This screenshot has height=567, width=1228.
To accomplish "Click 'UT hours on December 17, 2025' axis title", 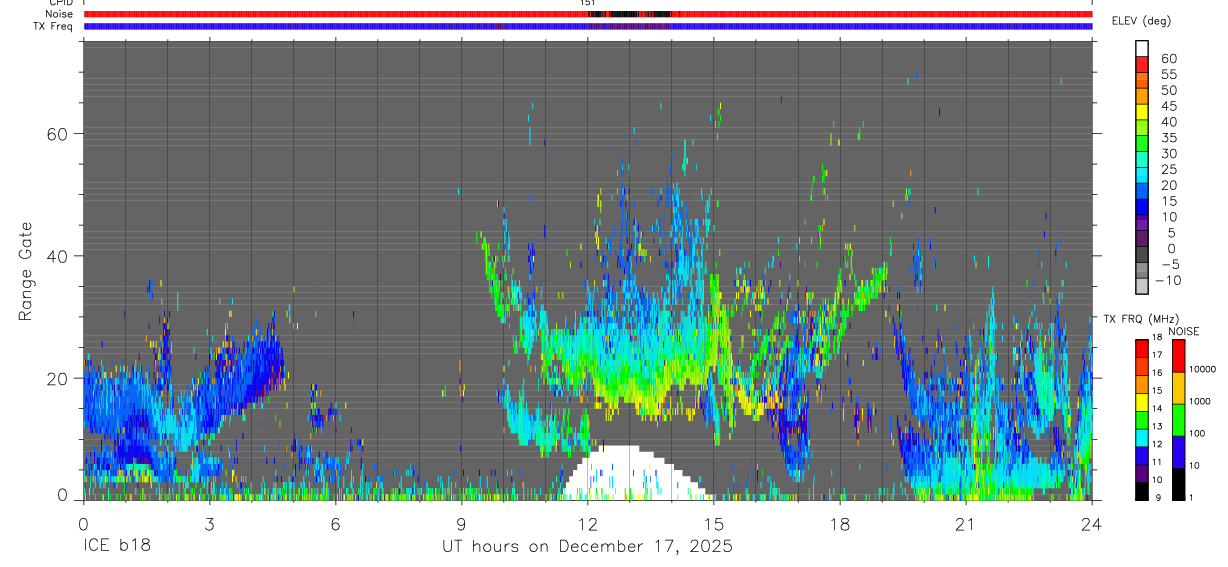I will [587, 547].
